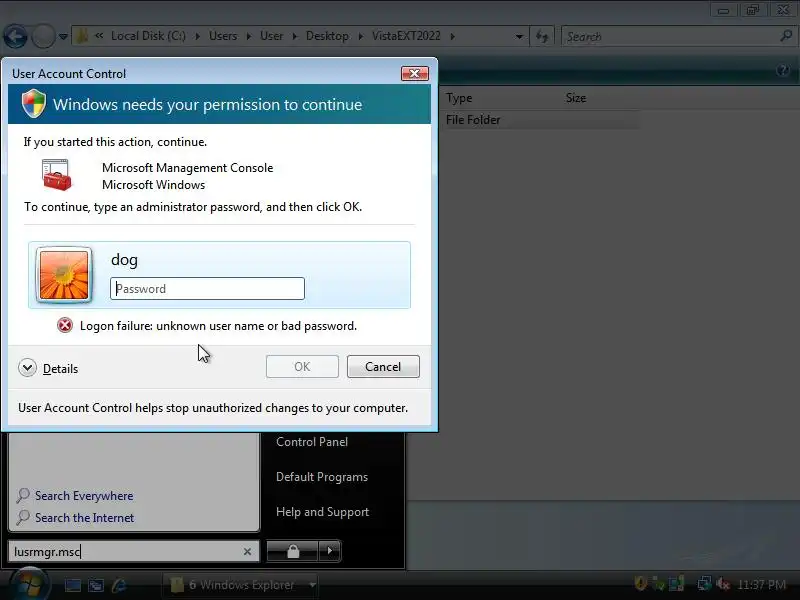Click Switch between windows Quick Launch icon
Image resolution: width=800 pixels, height=600 pixels.
tap(96, 585)
